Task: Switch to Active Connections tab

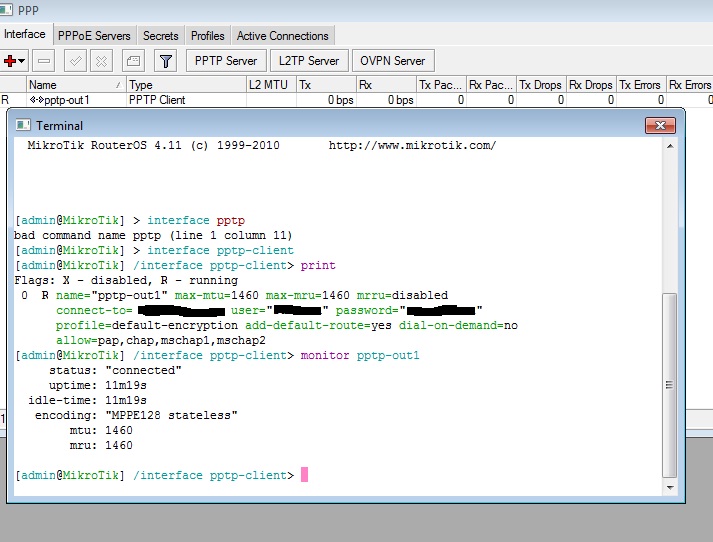Action: [282, 35]
